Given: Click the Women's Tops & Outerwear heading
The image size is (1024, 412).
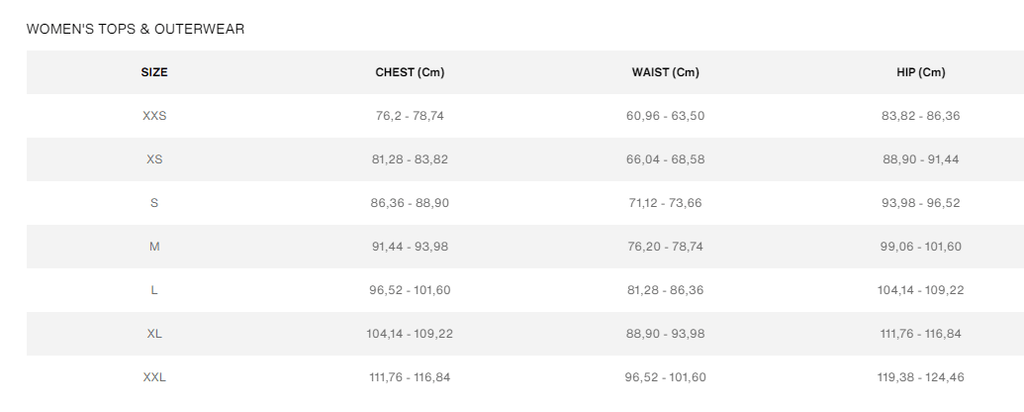Looking at the screenshot, I should coord(135,29).
